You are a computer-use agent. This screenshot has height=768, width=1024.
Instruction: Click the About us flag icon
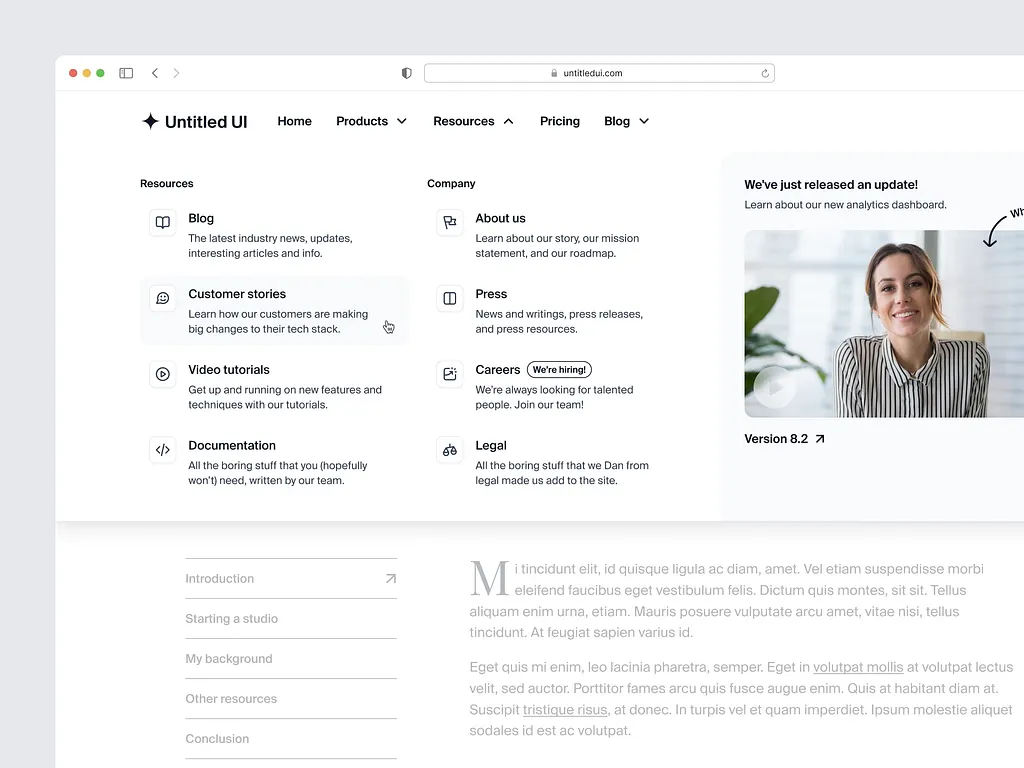(450, 222)
